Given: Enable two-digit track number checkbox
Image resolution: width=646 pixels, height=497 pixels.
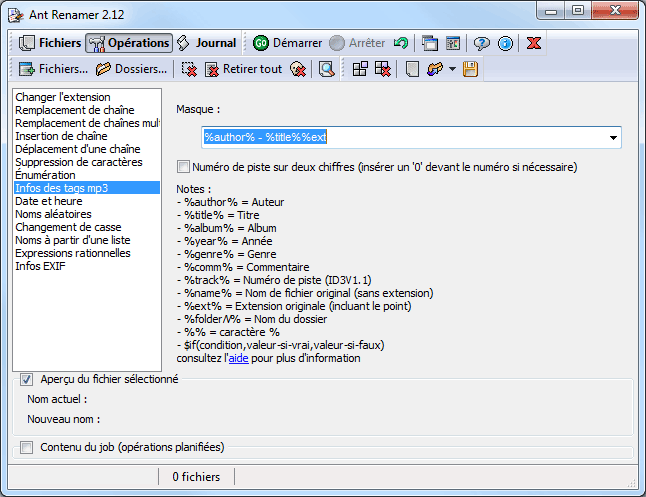Looking at the screenshot, I should point(183,167).
